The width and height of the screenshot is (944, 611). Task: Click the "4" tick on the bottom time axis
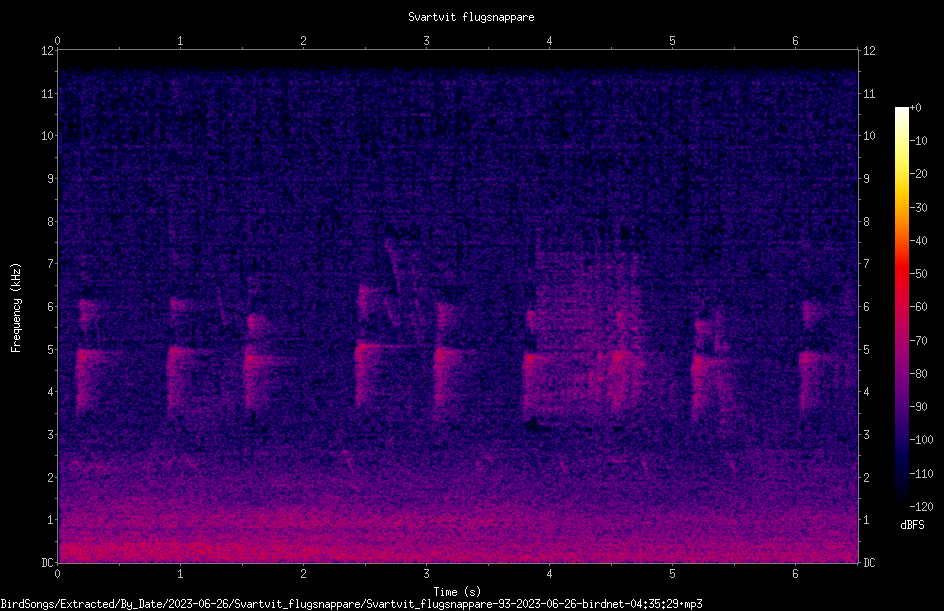point(549,574)
